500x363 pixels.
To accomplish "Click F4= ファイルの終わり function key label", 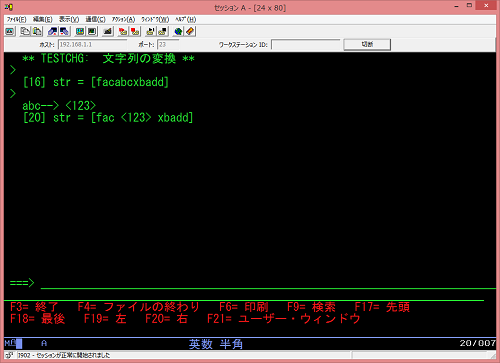I will [x=138, y=307].
